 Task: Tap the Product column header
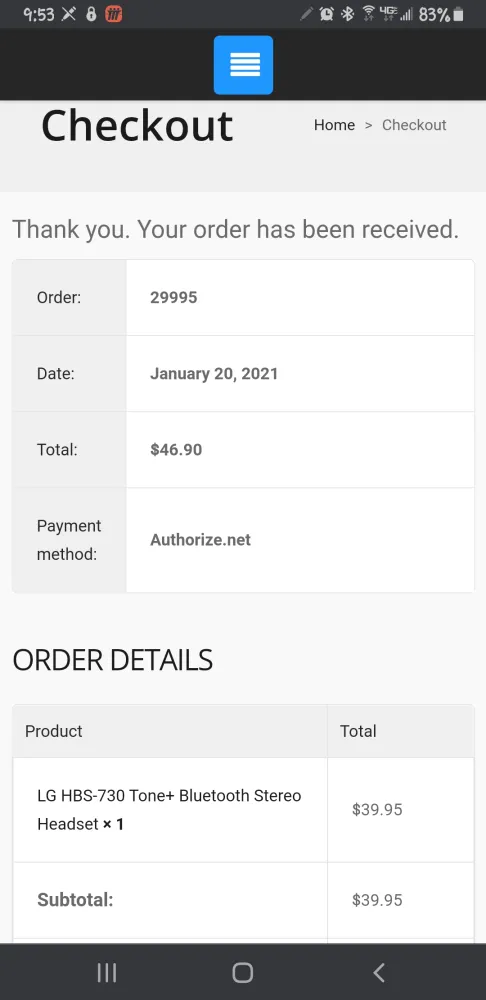click(x=54, y=731)
